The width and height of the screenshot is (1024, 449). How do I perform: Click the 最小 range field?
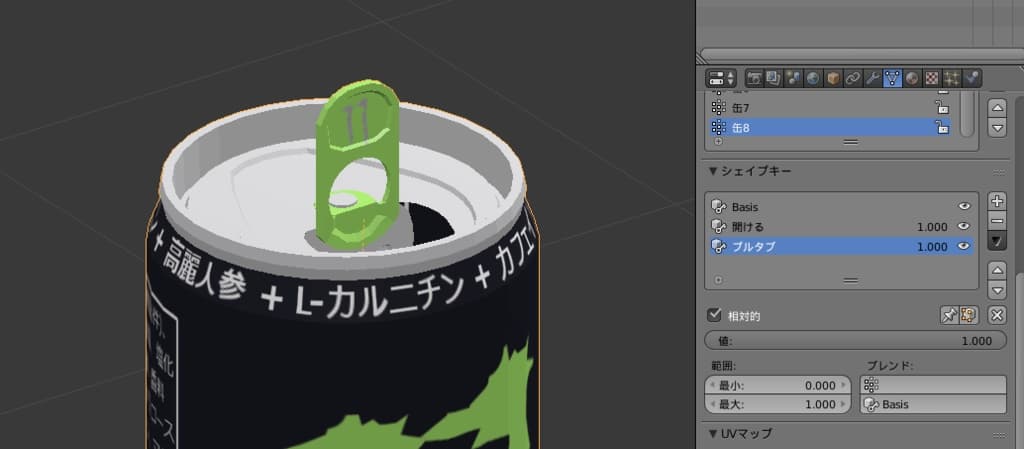point(778,385)
